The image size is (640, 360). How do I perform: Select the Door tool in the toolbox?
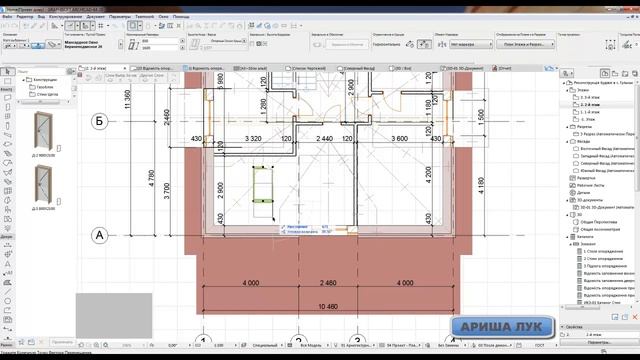7,107
